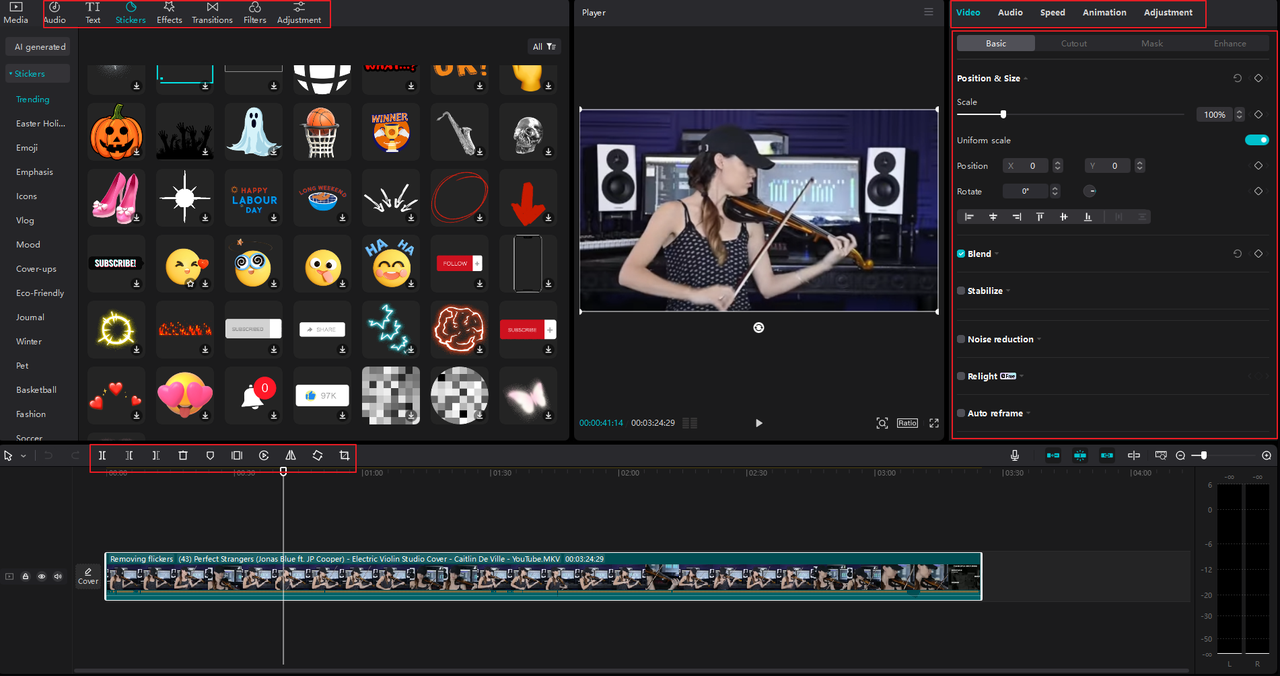The width and height of the screenshot is (1280, 676).
Task: Click the Scale percentage stepper arrows
Action: point(1240,115)
